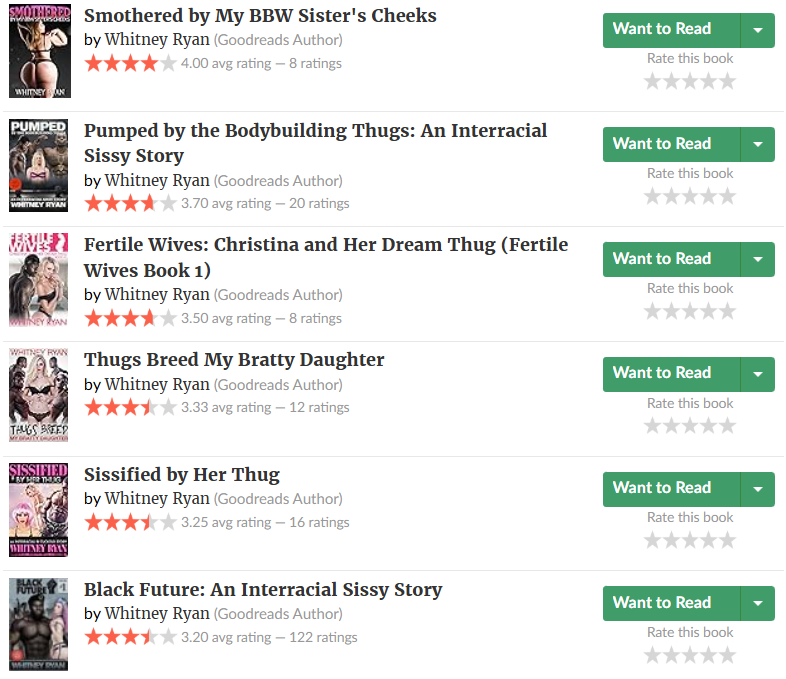Open the Black Future cover thumbnail
Image resolution: width=786 pixels, height=679 pixels.
(x=39, y=624)
